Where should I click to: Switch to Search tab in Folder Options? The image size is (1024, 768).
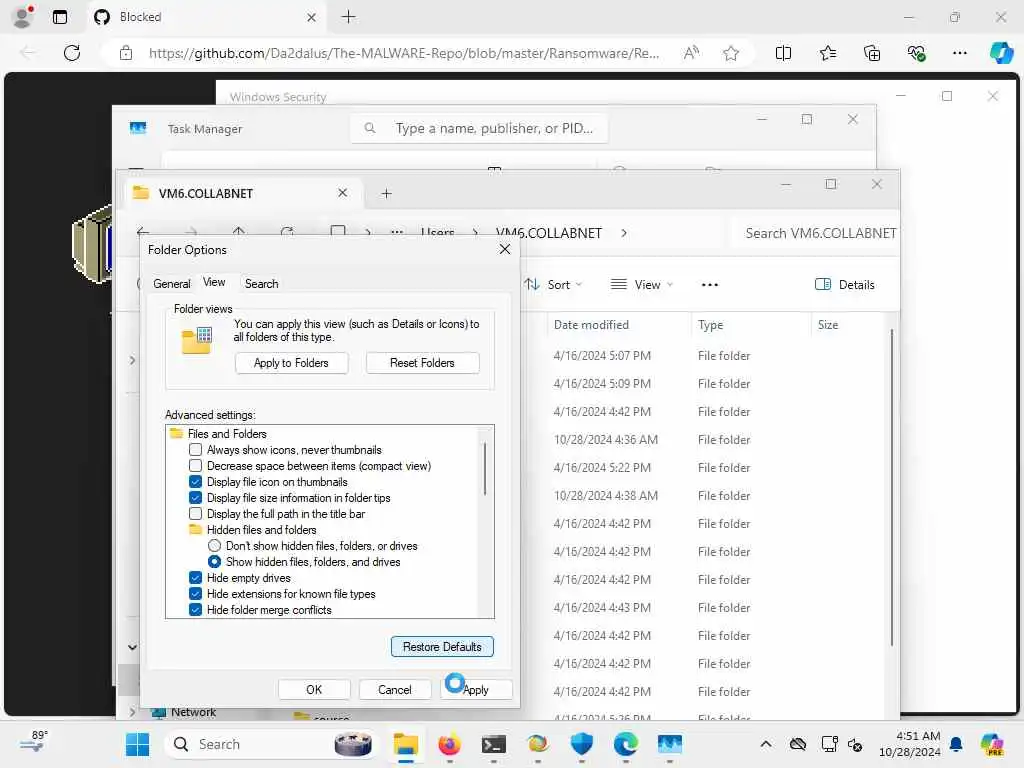pyautogui.click(x=261, y=283)
